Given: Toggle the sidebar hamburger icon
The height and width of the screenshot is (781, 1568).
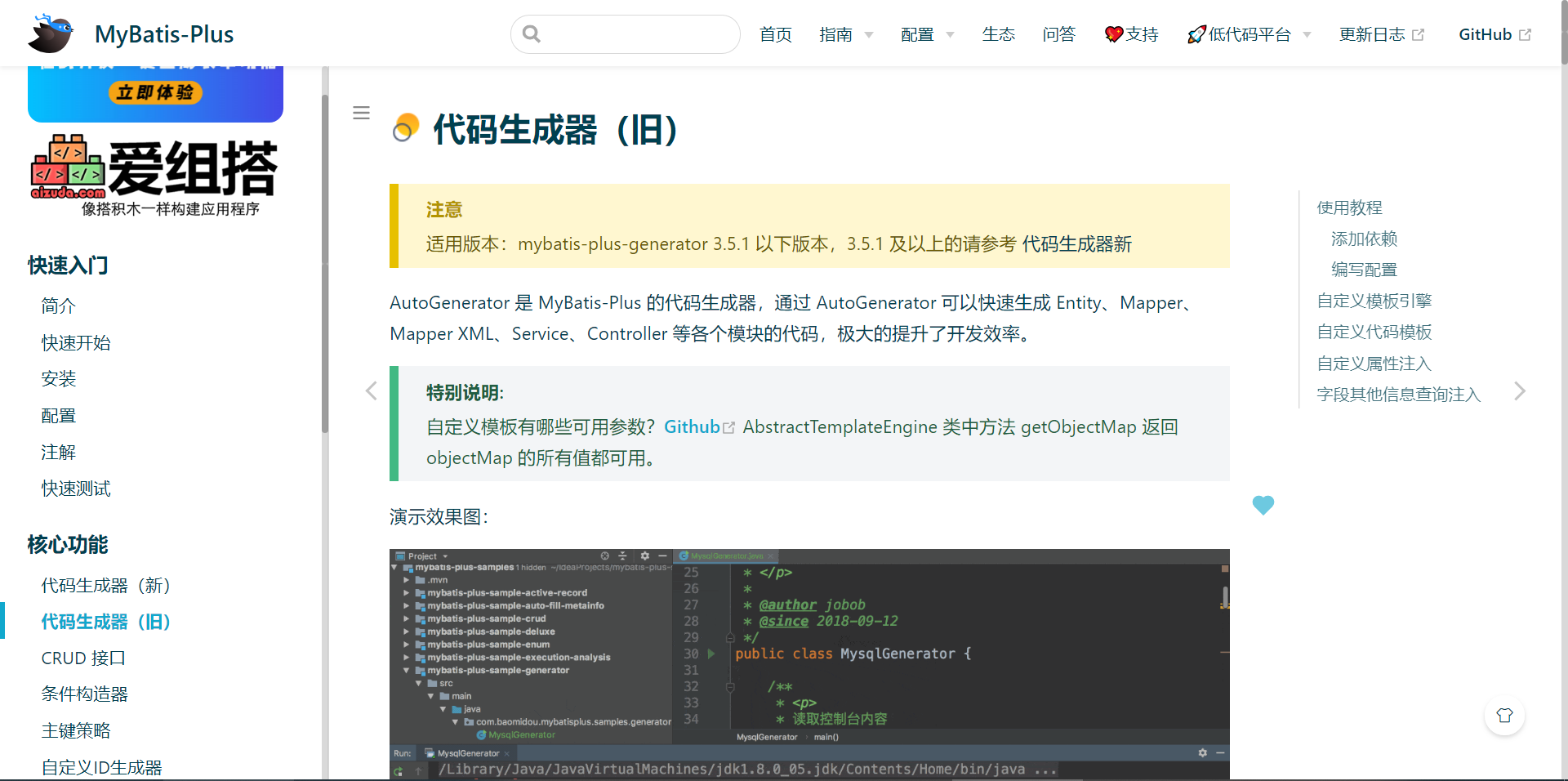Looking at the screenshot, I should [x=361, y=113].
